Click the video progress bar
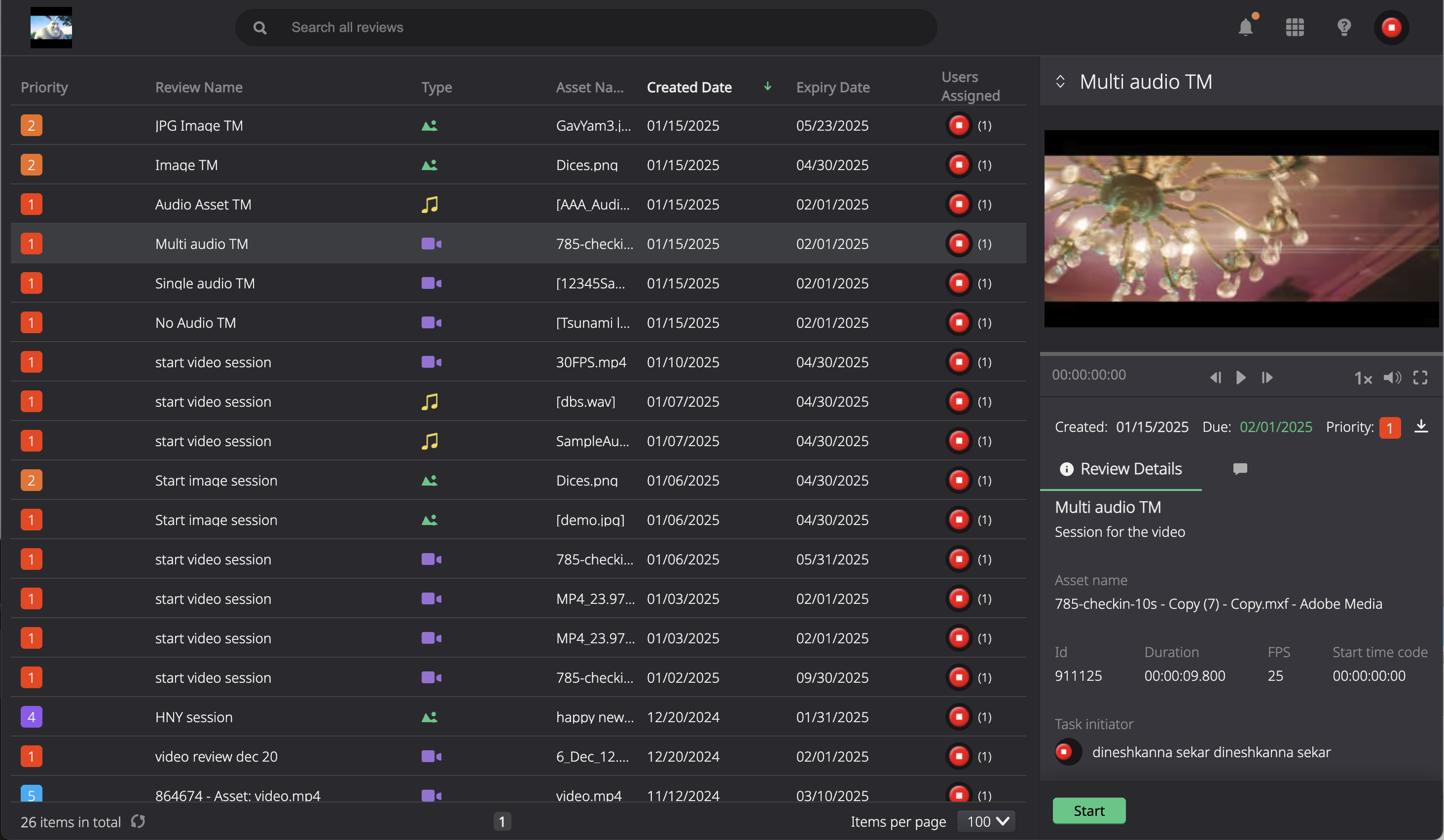The height and width of the screenshot is (840, 1444). click(x=1241, y=354)
